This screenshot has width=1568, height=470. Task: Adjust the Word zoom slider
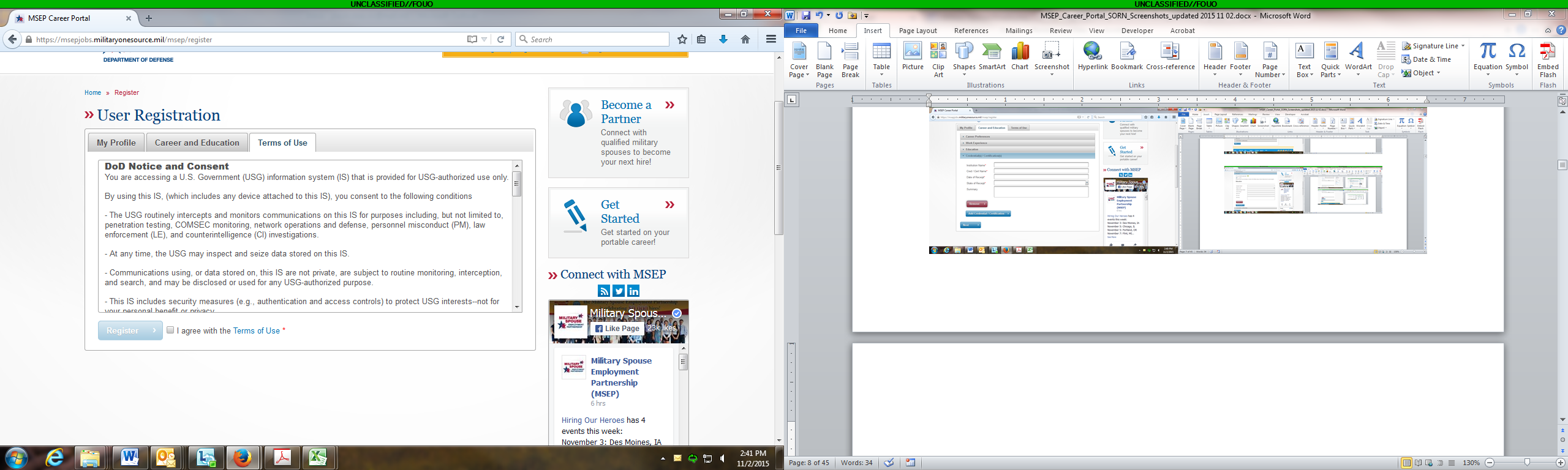click(1527, 463)
